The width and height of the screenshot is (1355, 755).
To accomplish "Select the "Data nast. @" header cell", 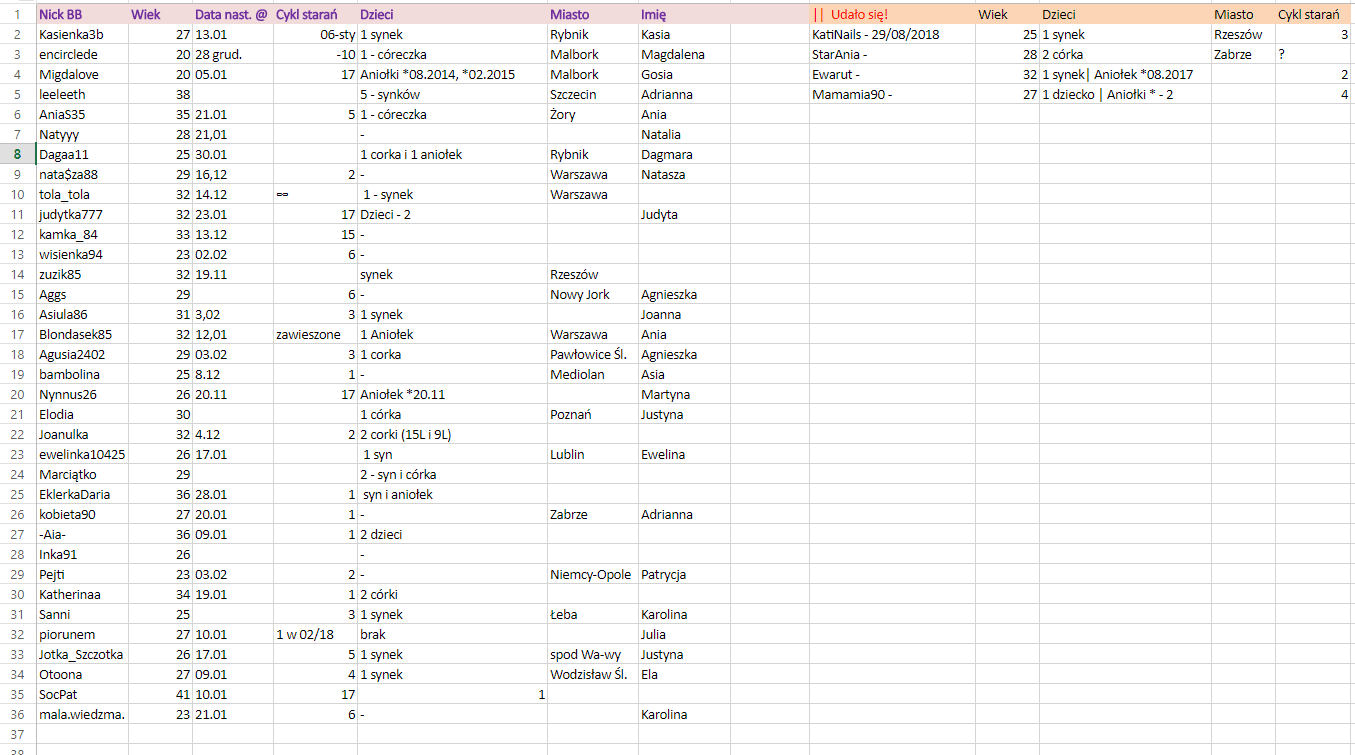I will [x=231, y=15].
